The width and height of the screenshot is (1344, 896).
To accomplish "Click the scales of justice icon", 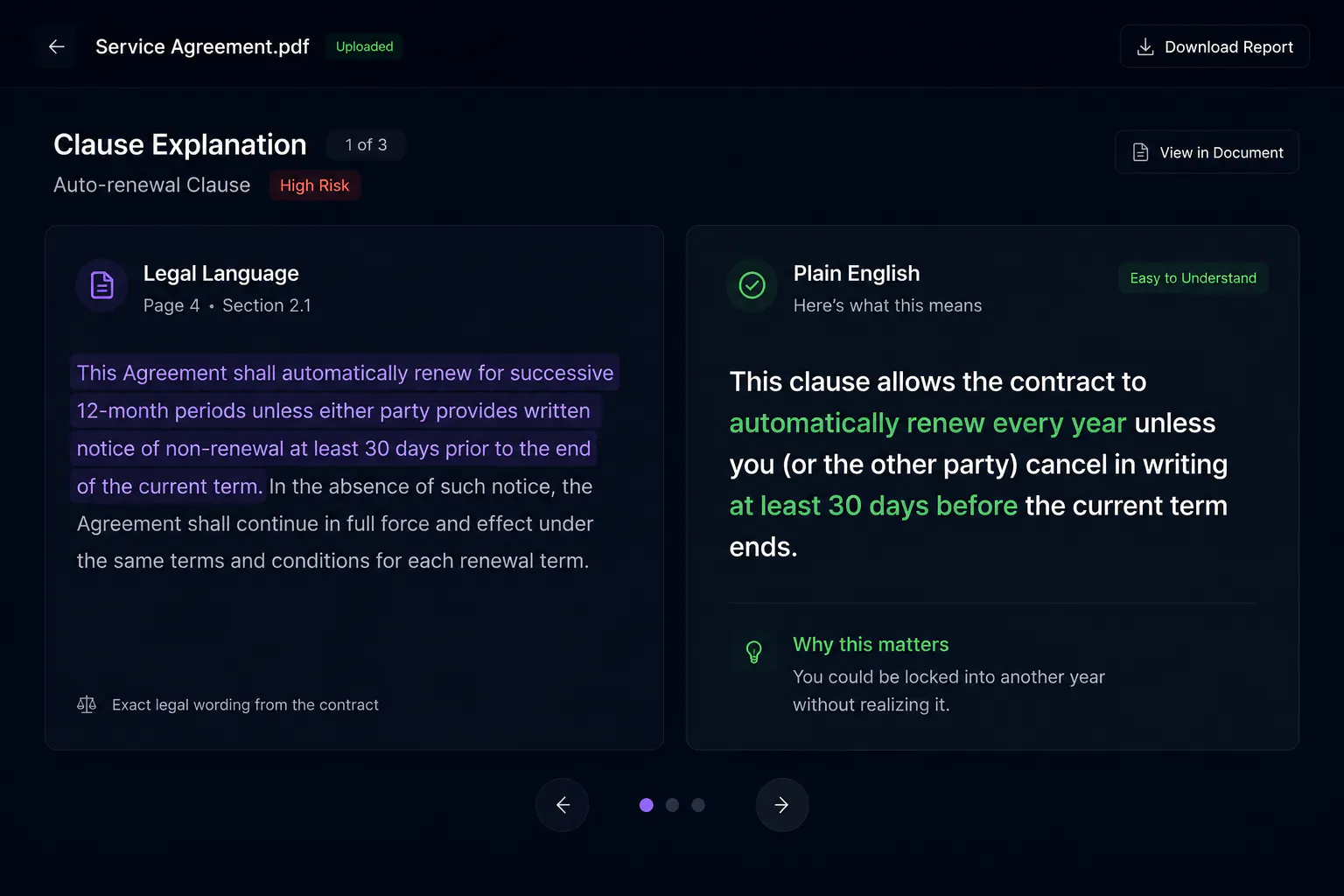I will (x=87, y=704).
